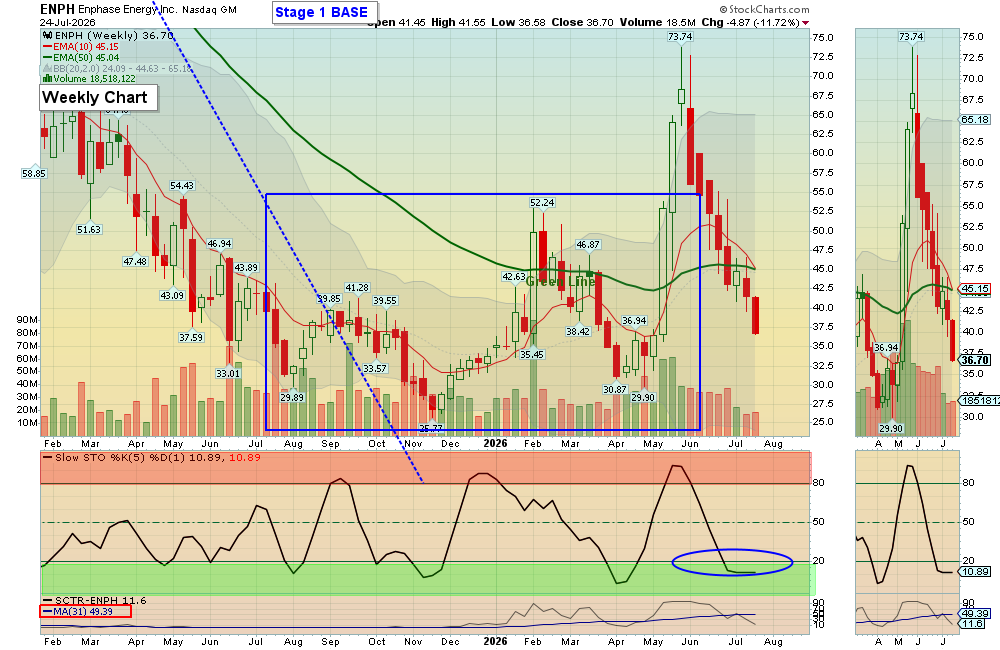Click the 'Green Line' annotation text
Screen dimensions: 1000x650
pyautogui.click(x=560, y=281)
